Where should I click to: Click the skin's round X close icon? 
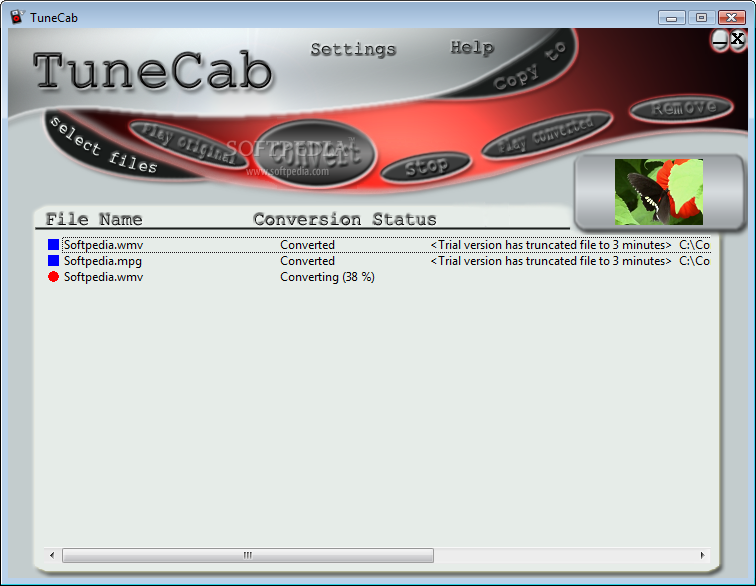click(738, 39)
